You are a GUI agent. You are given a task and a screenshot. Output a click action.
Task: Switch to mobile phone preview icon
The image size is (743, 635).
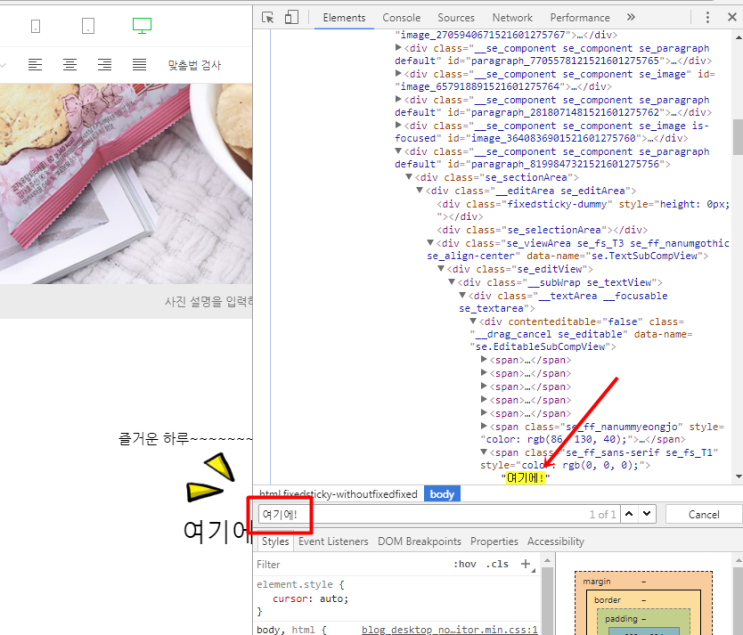pyautogui.click(x=36, y=26)
